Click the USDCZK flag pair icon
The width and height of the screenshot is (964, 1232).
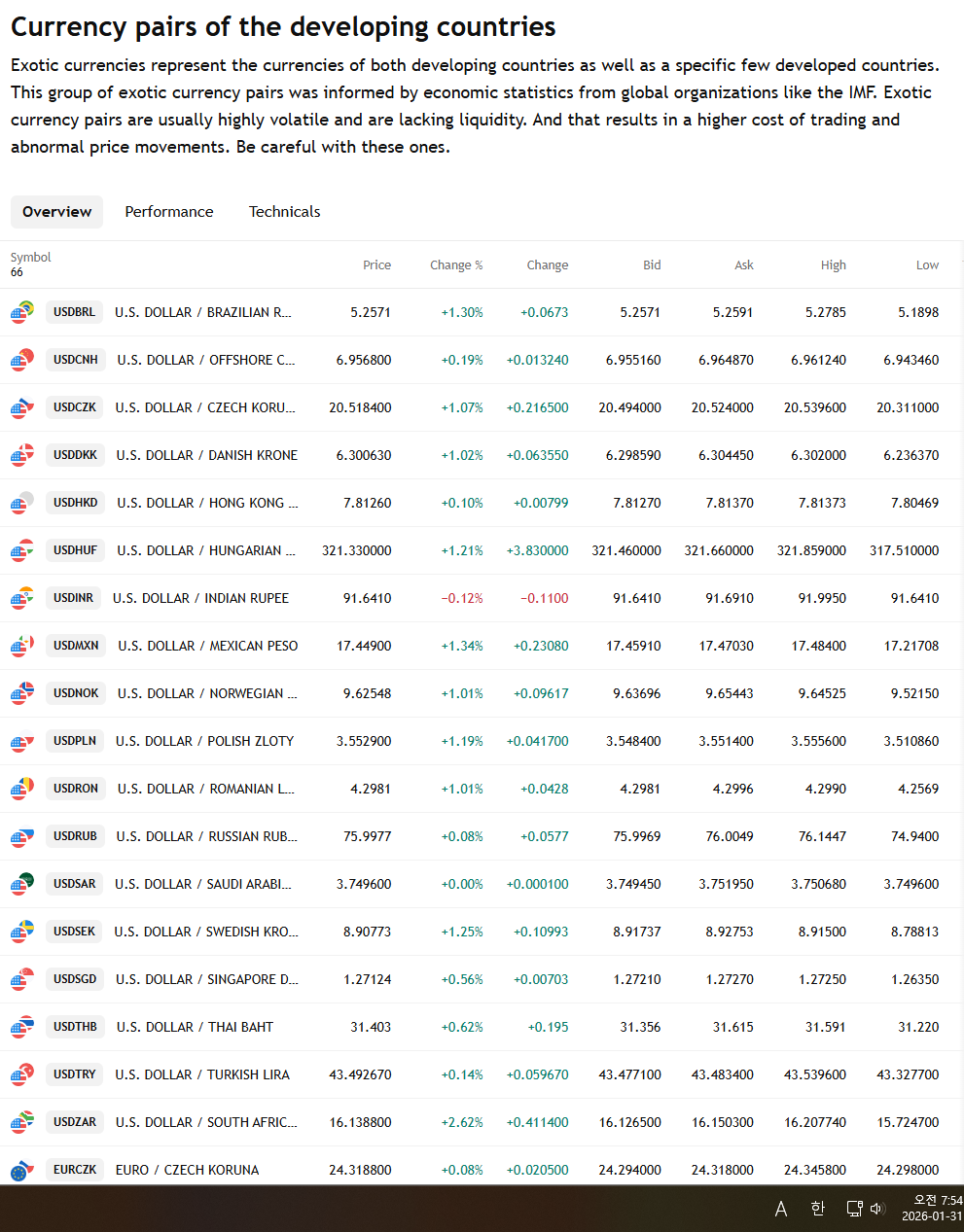point(22,407)
